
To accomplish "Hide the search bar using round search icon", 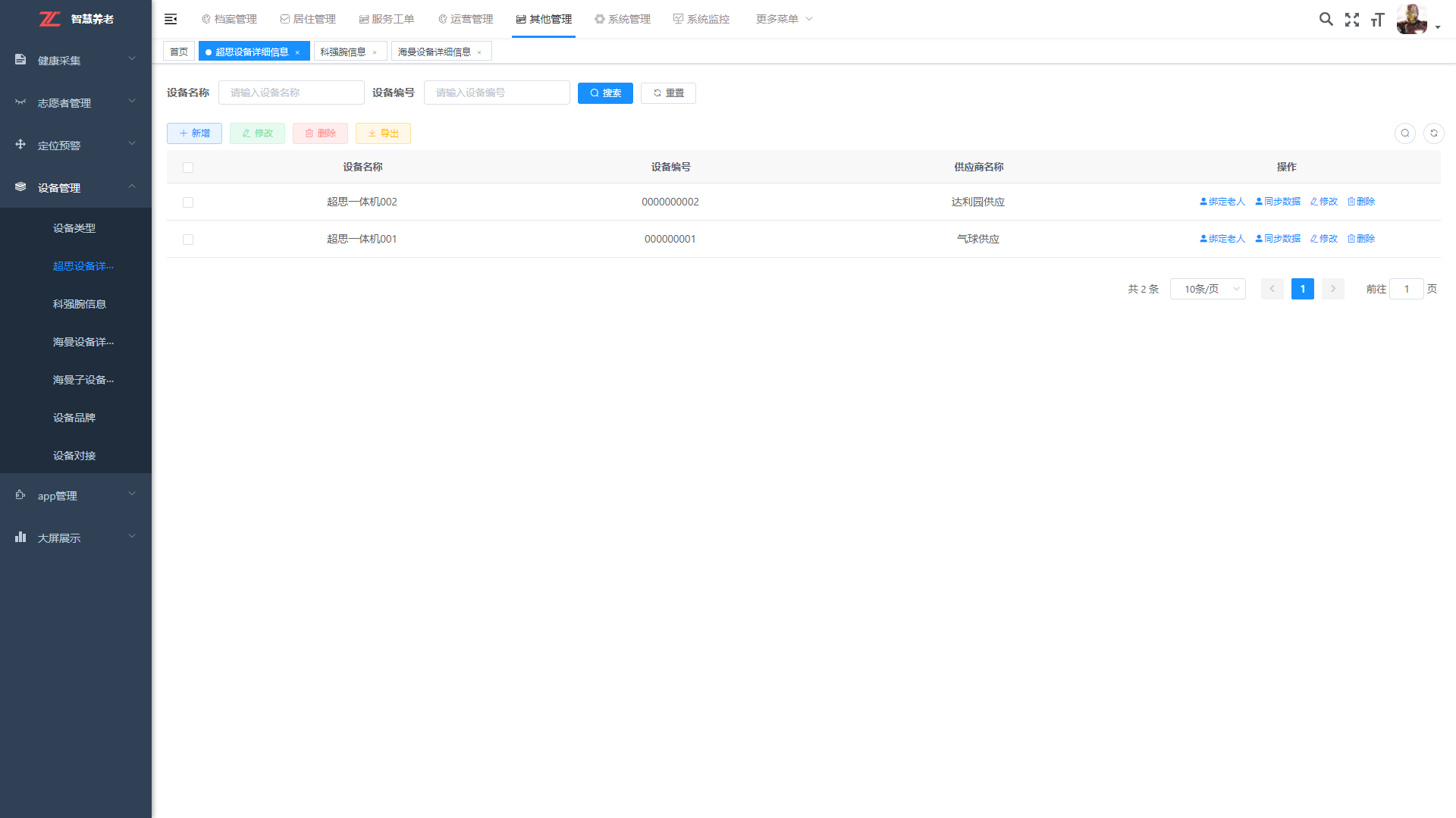I will pos(1404,133).
